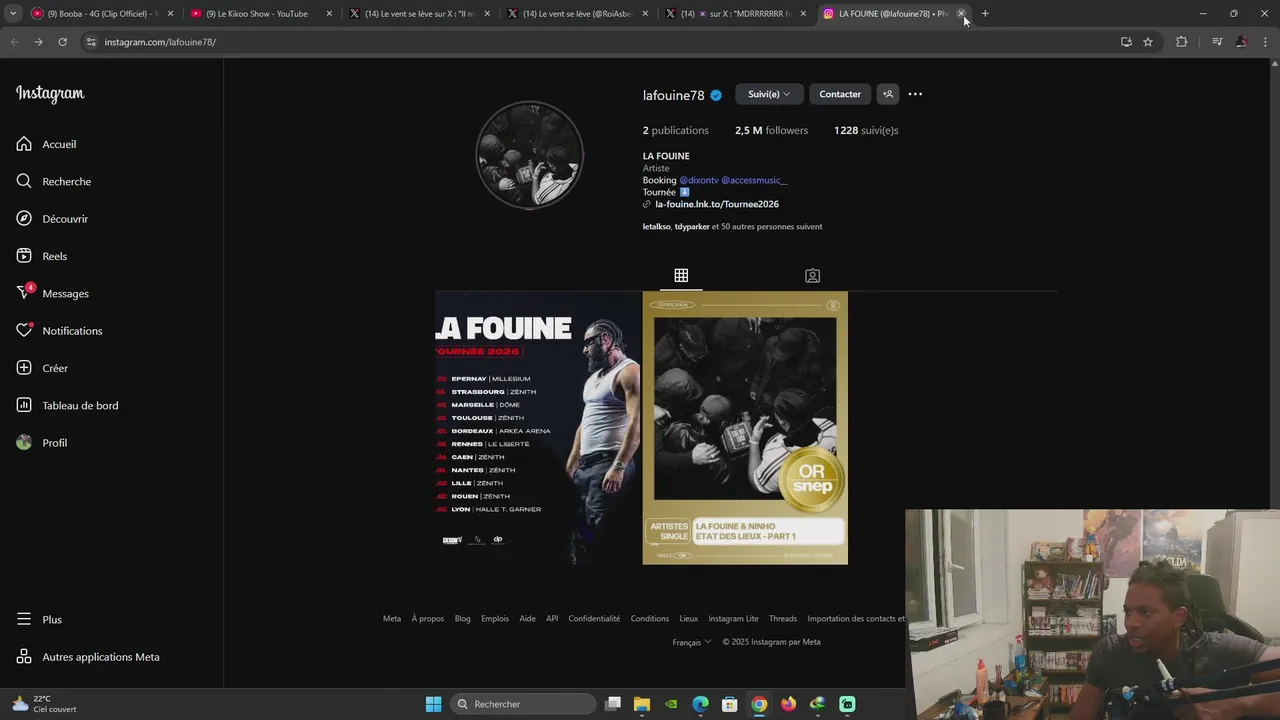The image size is (1280, 720).
Task: Open the Instagram Lite footer link
Action: pyautogui.click(x=733, y=619)
